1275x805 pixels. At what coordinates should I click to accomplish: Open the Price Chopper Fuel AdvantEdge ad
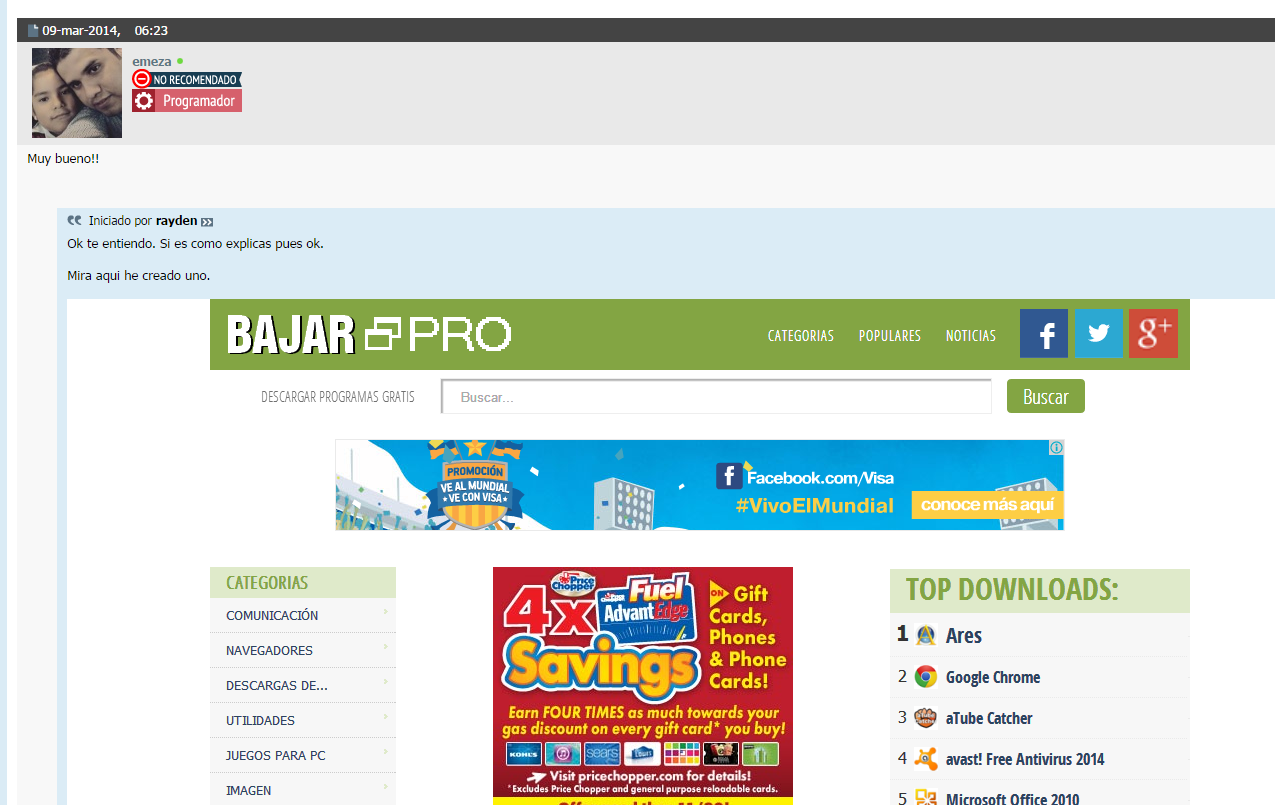pyautogui.click(x=643, y=686)
